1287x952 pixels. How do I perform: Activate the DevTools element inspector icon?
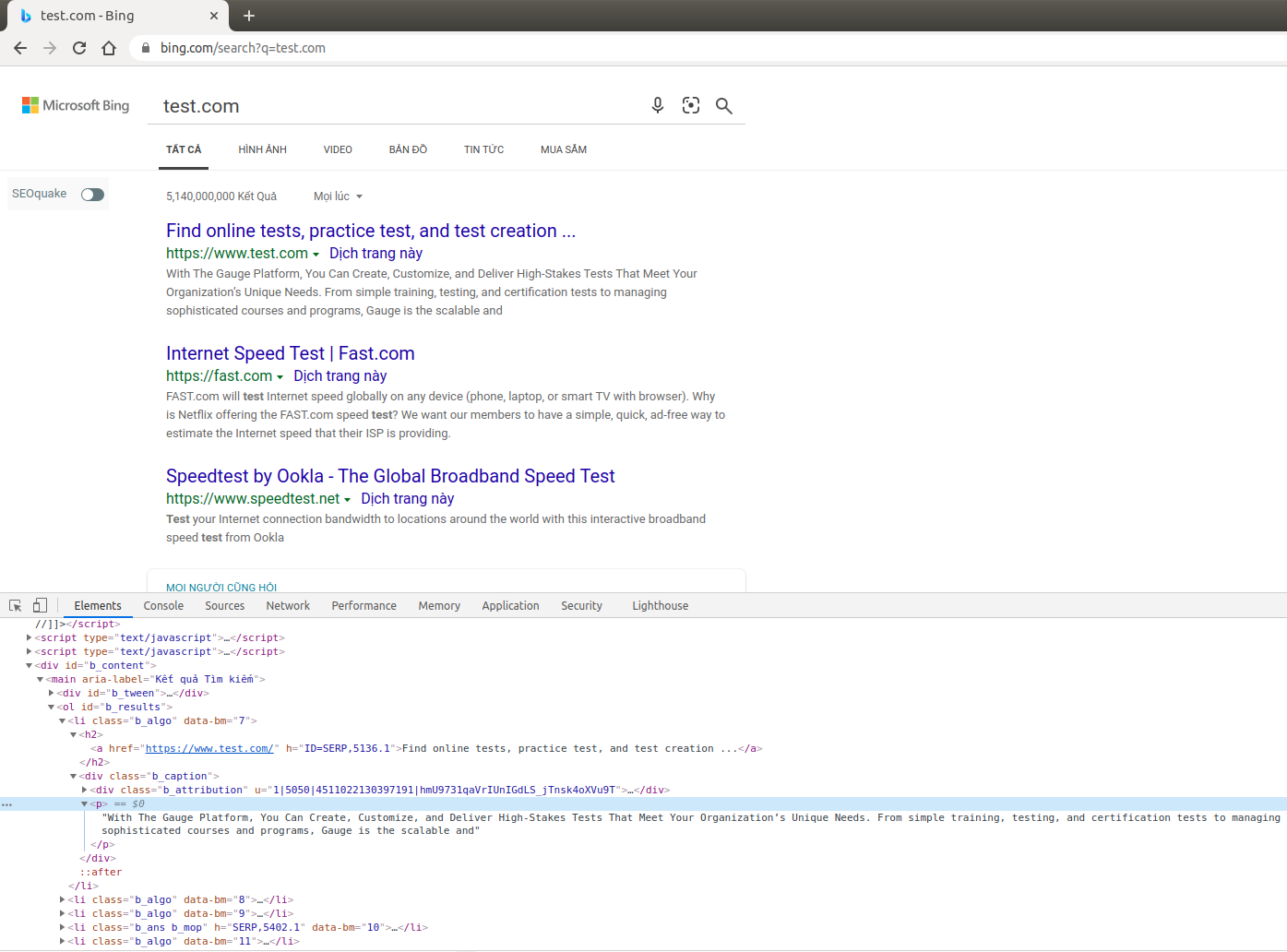click(14, 604)
